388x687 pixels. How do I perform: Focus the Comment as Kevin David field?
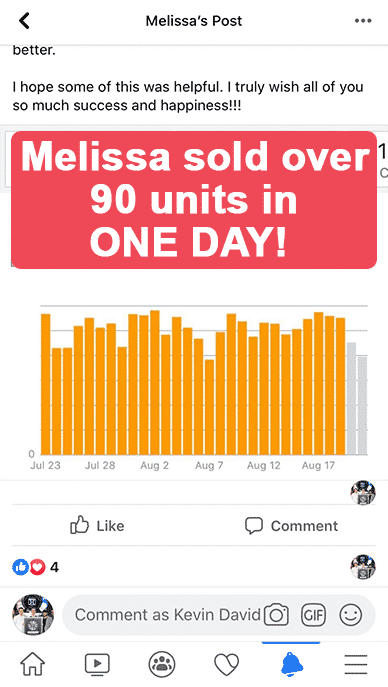(x=168, y=615)
